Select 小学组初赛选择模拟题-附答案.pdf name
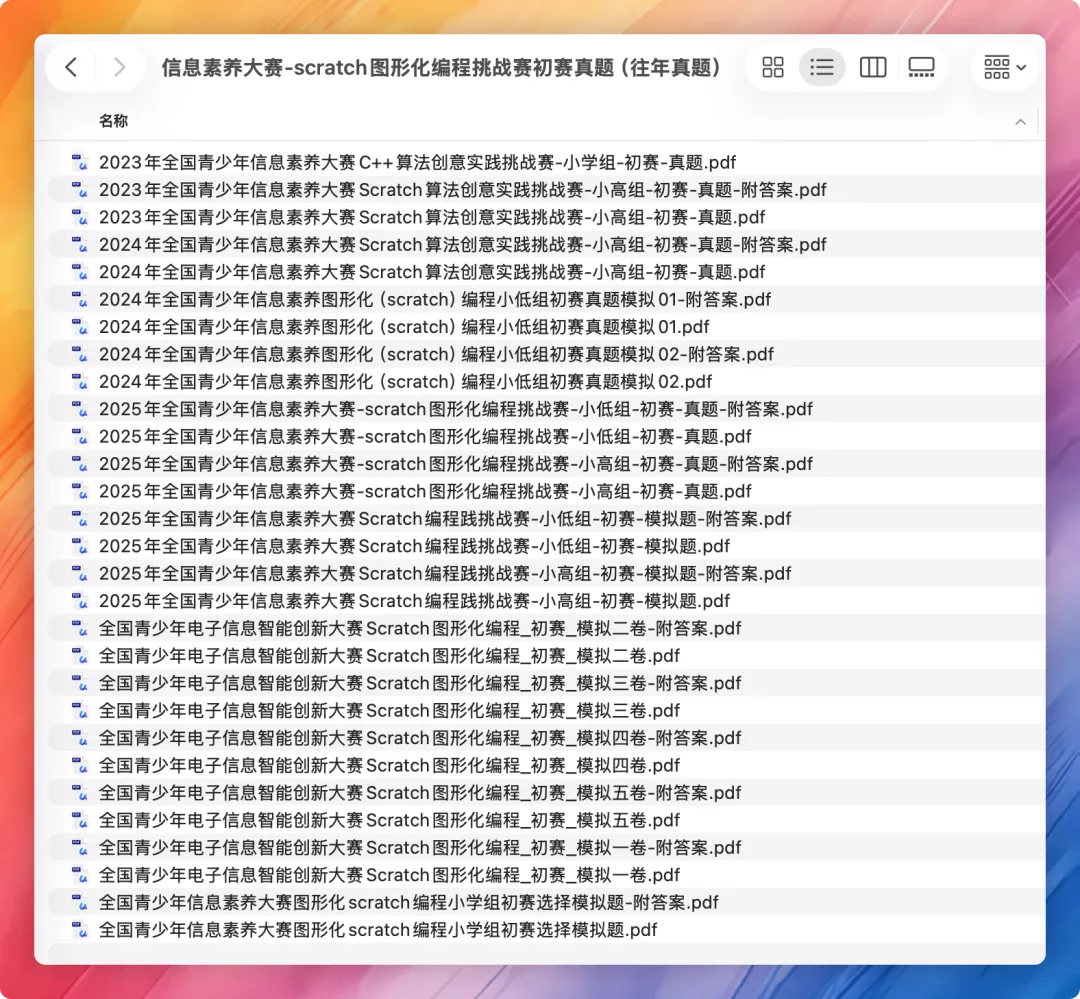 click(408, 903)
